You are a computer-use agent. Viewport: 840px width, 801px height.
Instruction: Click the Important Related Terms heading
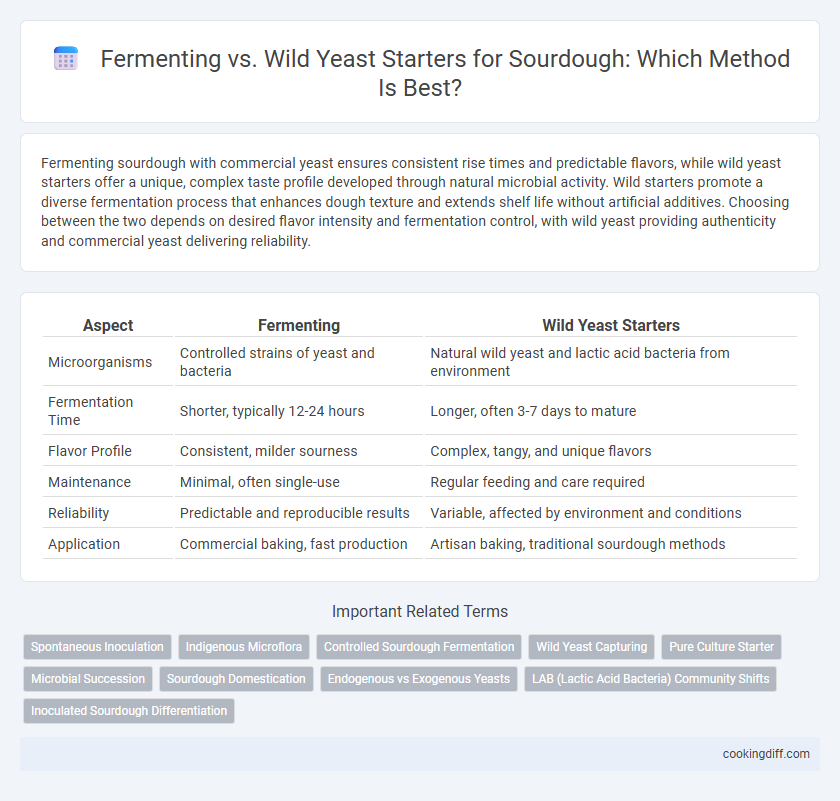[419, 611]
